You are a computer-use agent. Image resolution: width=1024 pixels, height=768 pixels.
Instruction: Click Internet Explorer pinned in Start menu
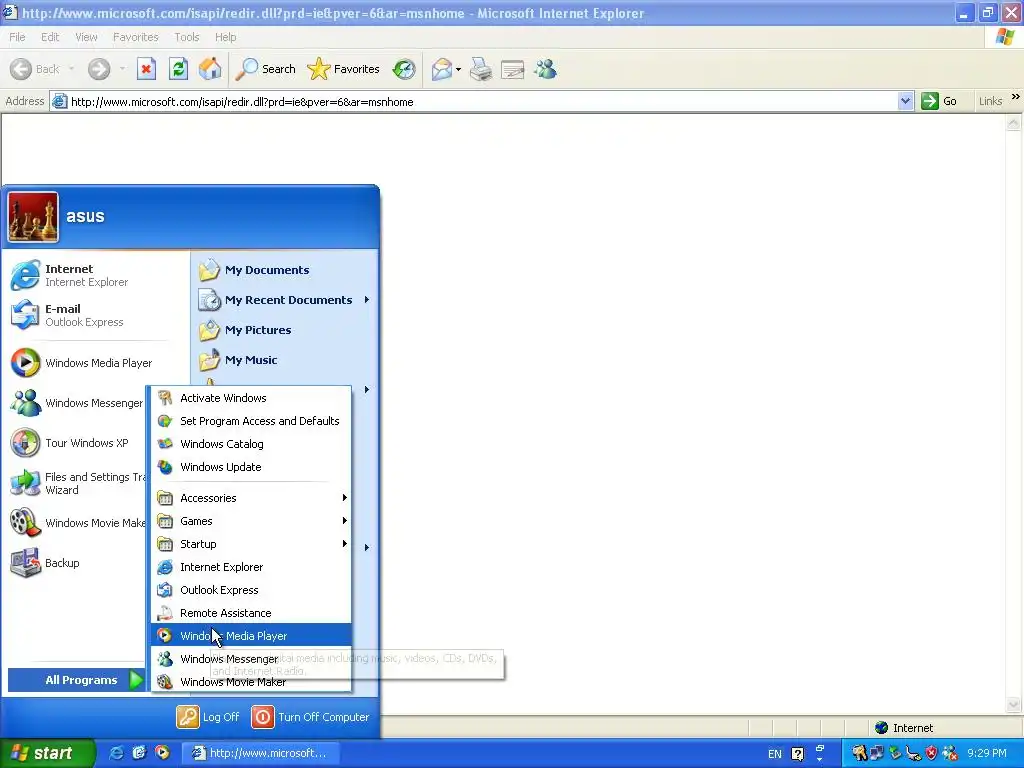tap(97, 275)
